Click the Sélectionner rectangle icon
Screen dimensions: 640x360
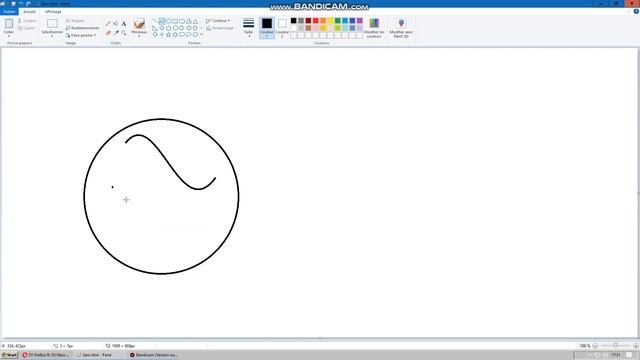[x=52, y=24]
